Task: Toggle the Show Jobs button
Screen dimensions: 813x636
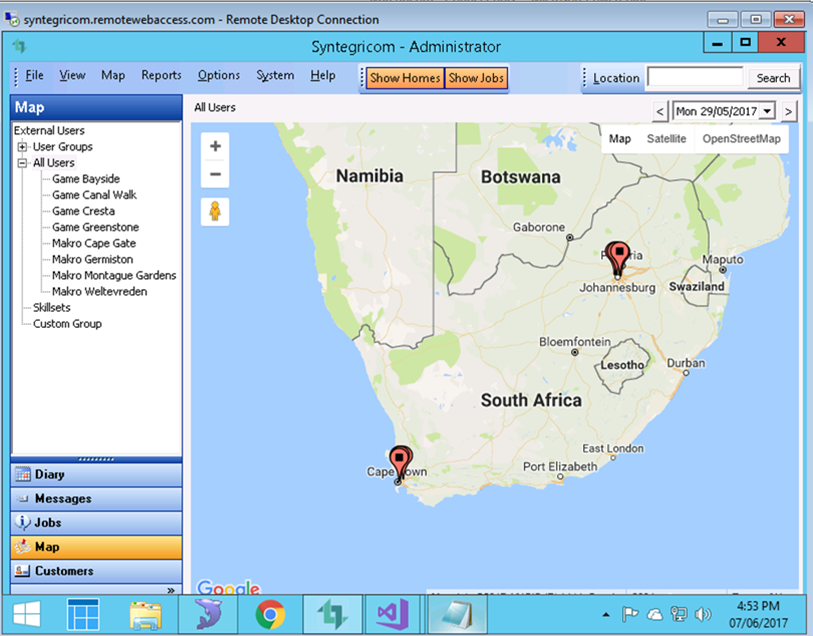Action: pyautogui.click(x=476, y=78)
